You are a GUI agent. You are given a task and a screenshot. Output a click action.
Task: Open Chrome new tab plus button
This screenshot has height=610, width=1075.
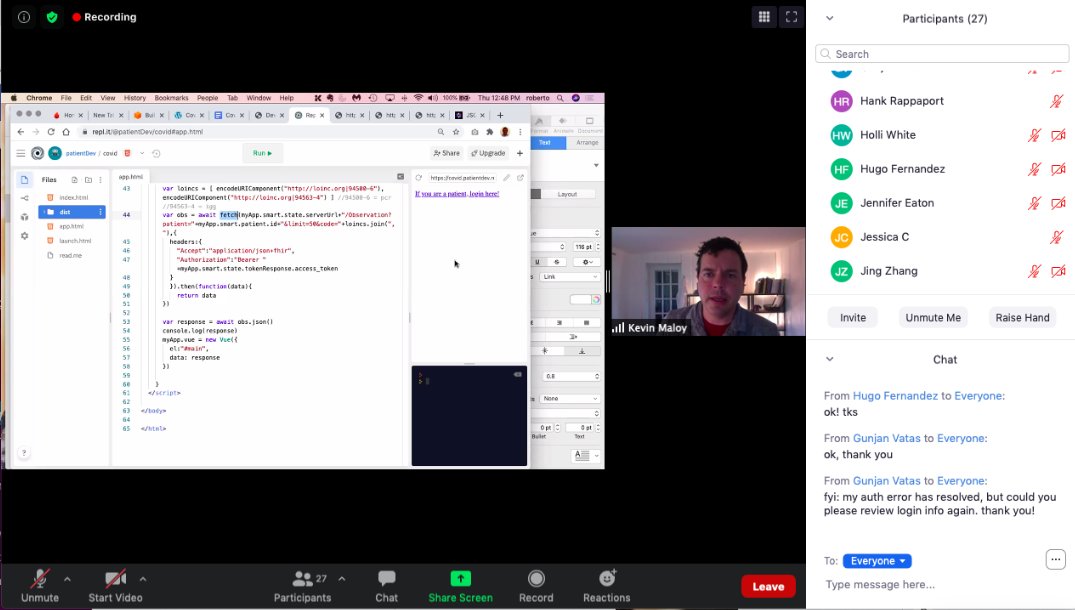click(500, 115)
